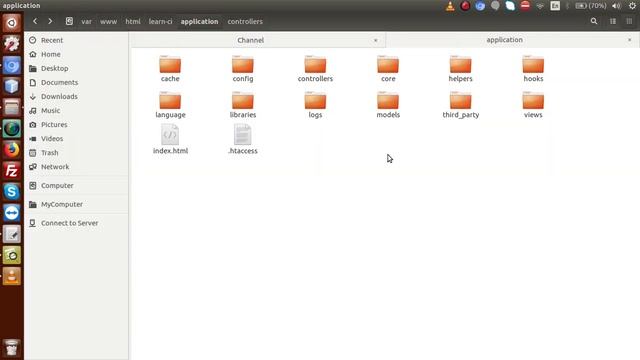Select the views folder
640x360 pixels.
(x=533, y=105)
